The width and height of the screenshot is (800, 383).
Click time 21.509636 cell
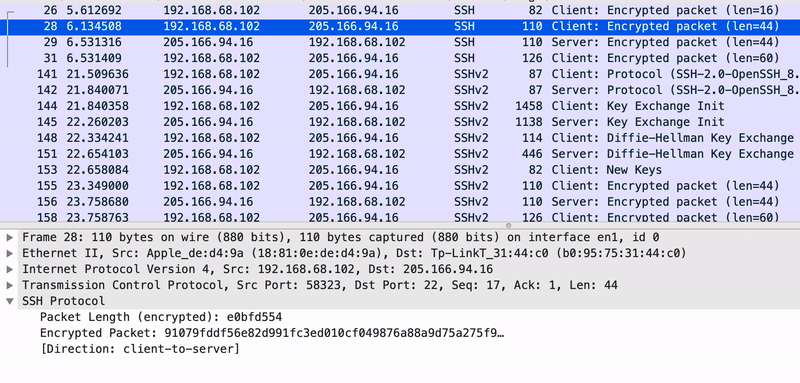pyautogui.click(x=97, y=74)
